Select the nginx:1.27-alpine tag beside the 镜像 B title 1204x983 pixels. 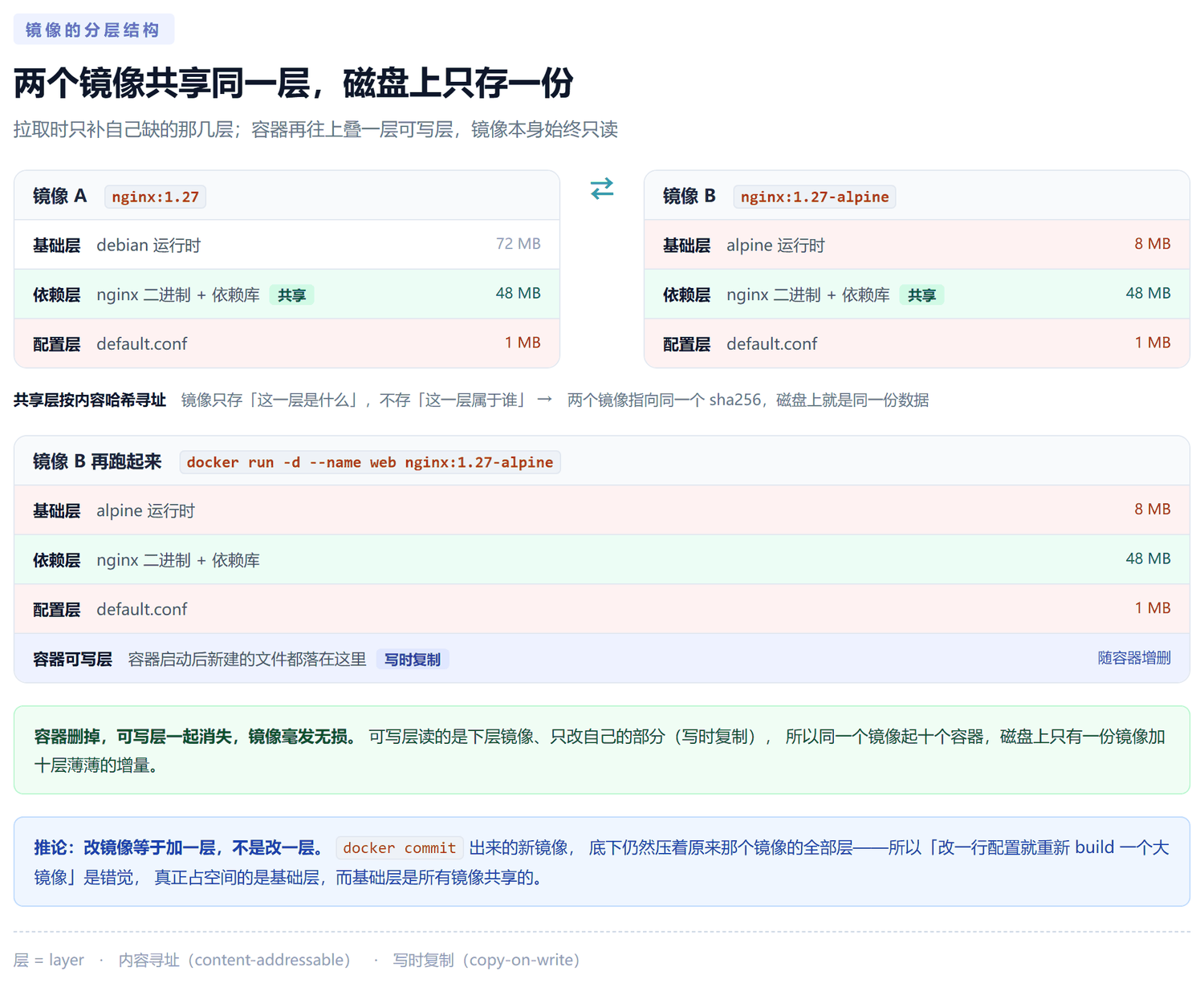815,197
